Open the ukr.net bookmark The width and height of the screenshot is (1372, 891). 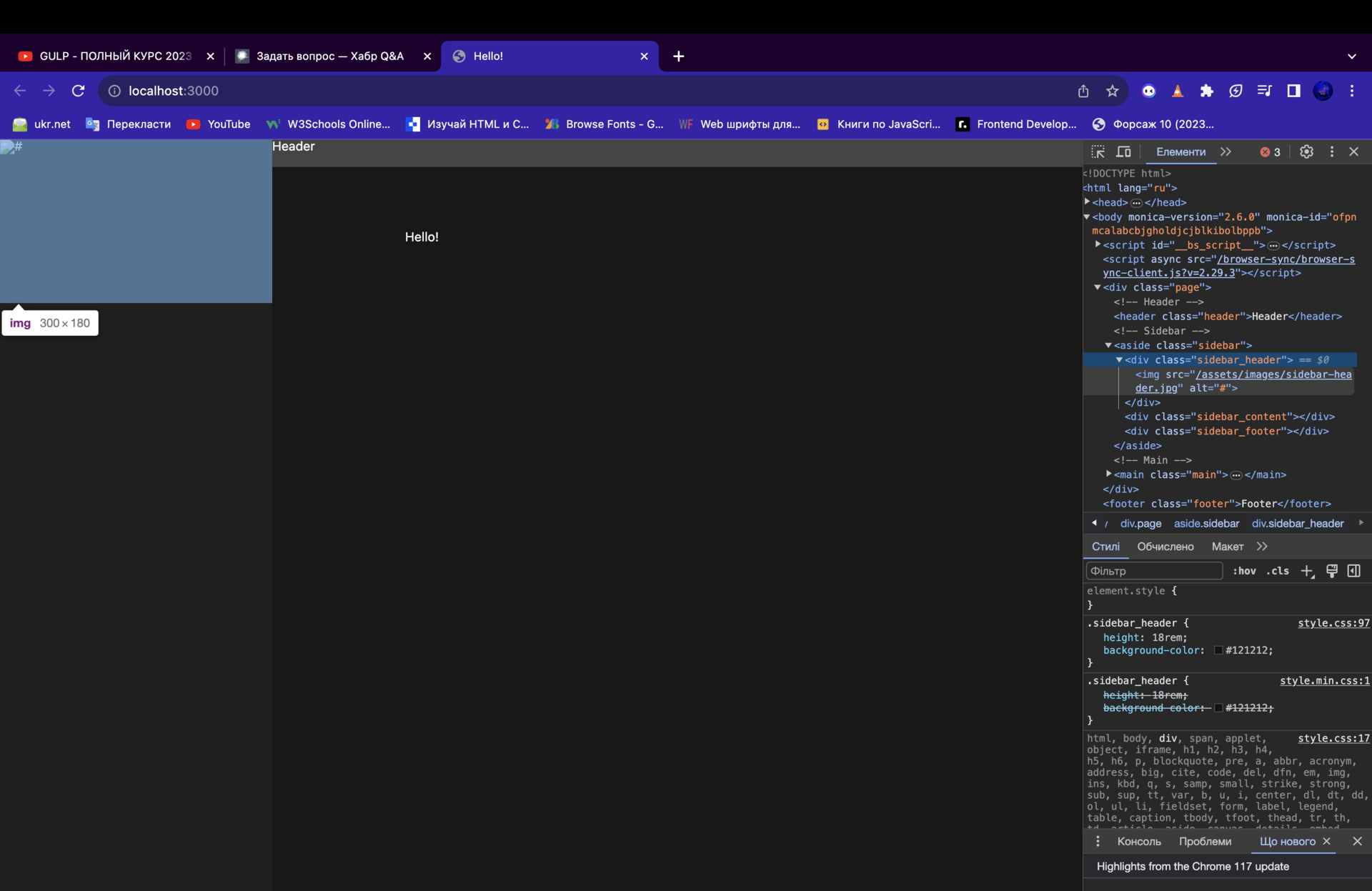pyautogui.click(x=42, y=124)
